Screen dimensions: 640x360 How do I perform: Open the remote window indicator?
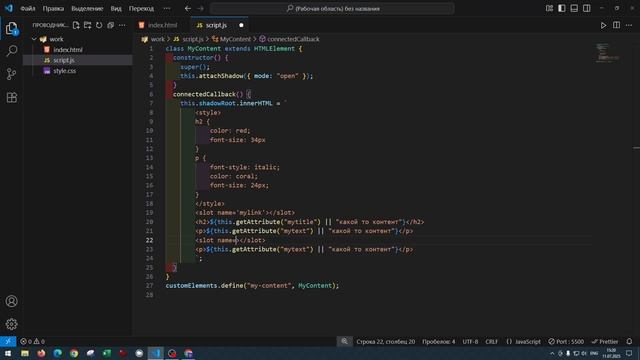(x=8, y=341)
